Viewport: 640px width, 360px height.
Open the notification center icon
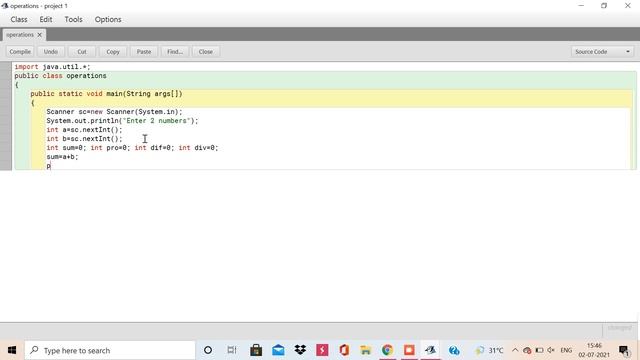click(624, 351)
